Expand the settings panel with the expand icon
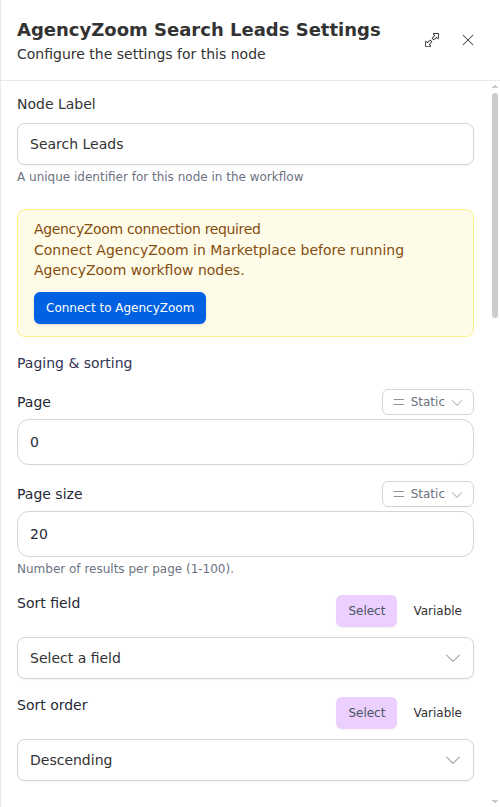The width and height of the screenshot is (500, 807). 432,40
